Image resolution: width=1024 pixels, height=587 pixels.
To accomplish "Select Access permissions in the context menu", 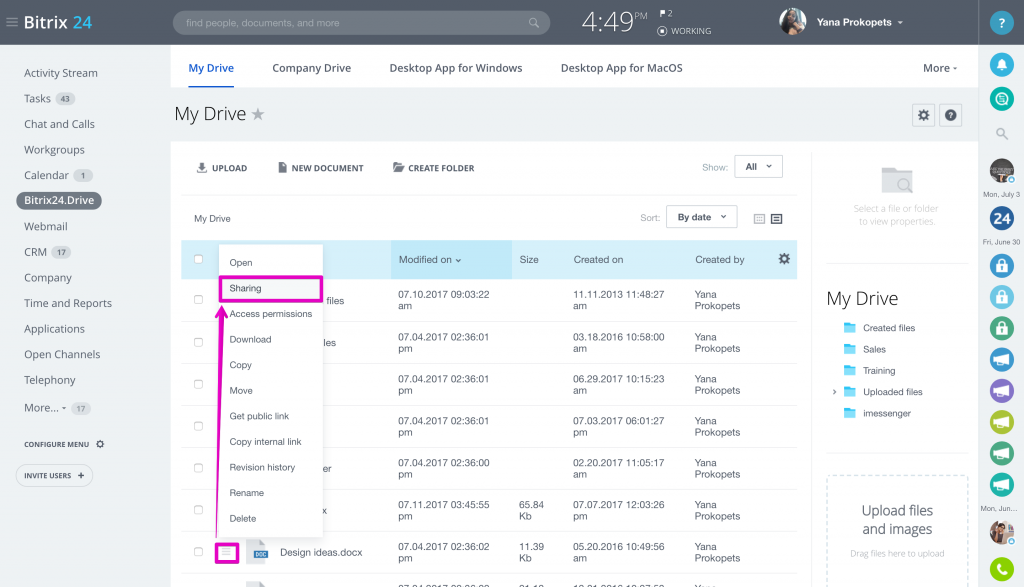I will point(270,314).
